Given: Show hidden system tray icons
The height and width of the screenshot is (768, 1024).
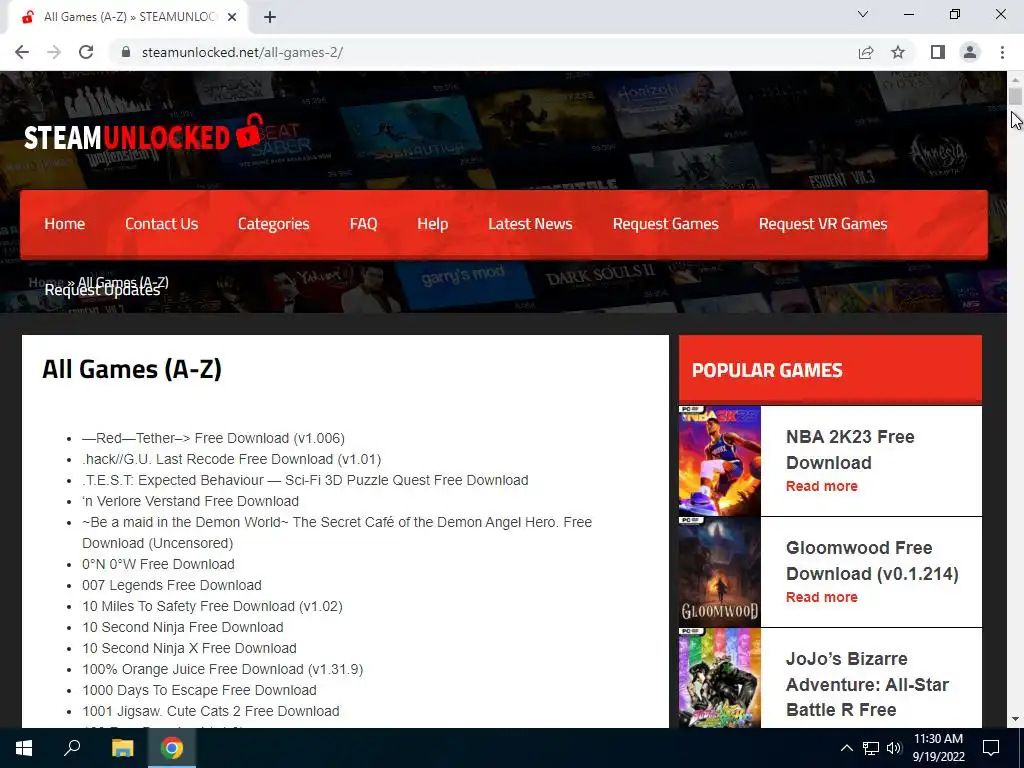Looking at the screenshot, I should point(846,748).
